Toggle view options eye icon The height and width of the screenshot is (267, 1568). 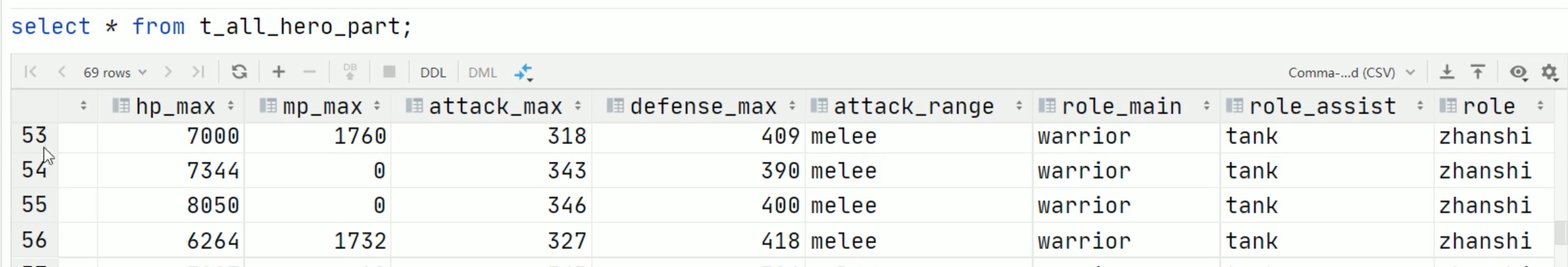pos(1518,72)
